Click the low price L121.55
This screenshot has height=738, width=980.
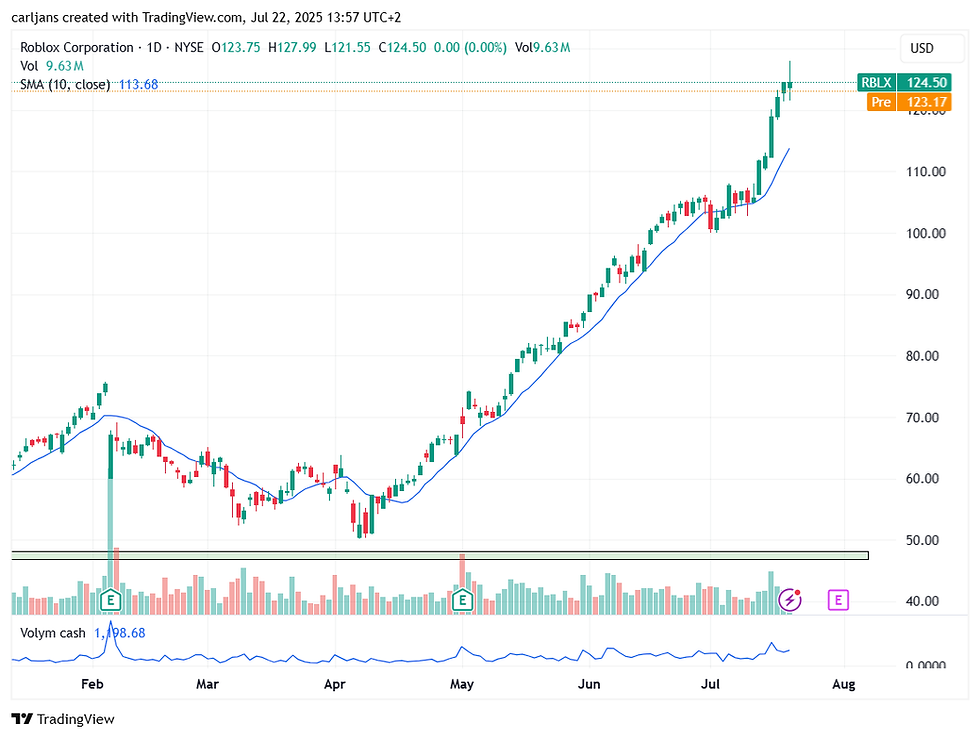click(x=347, y=47)
